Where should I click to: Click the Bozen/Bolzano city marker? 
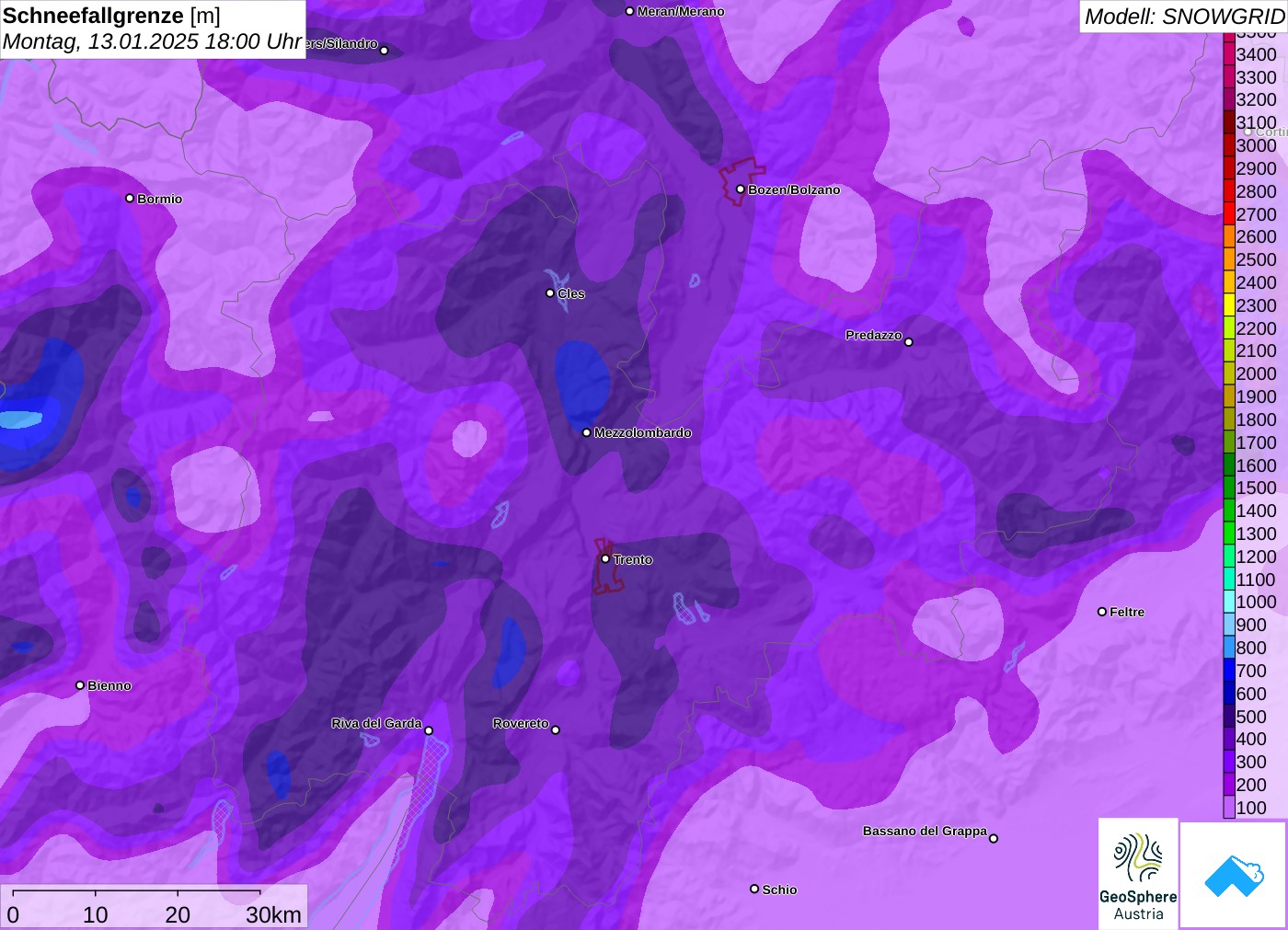pos(741,189)
